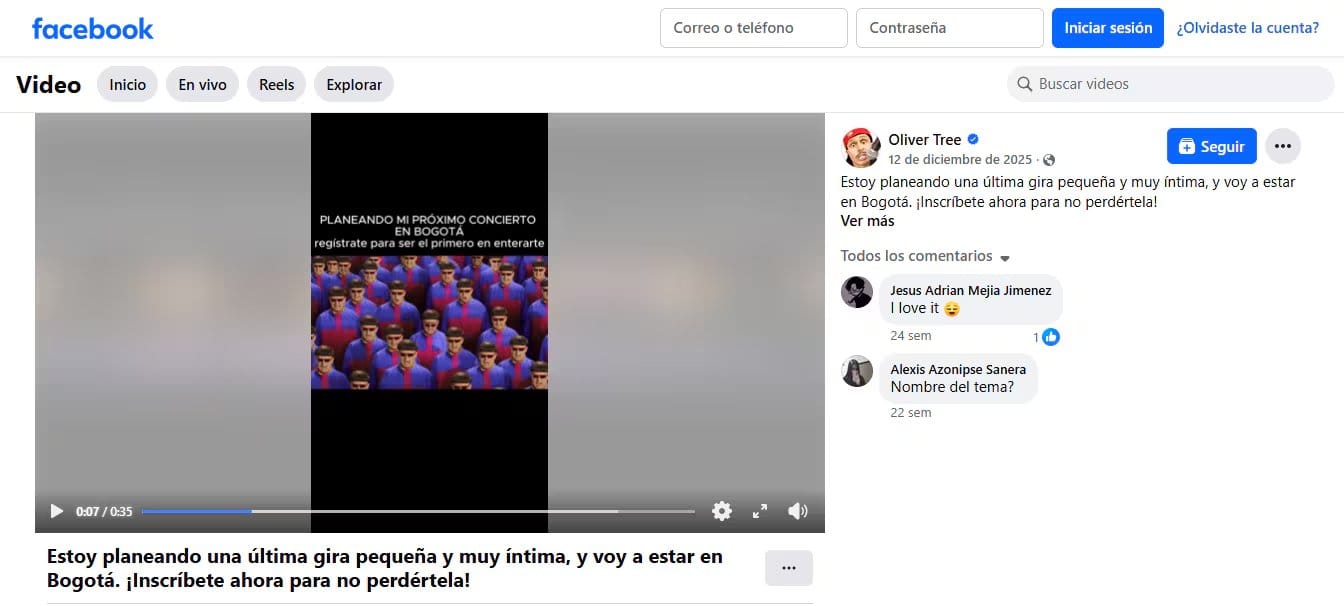The height and width of the screenshot is (606, 1344).
Task: Open Oliver Tree's profile picture
Action: coord(859,147)
